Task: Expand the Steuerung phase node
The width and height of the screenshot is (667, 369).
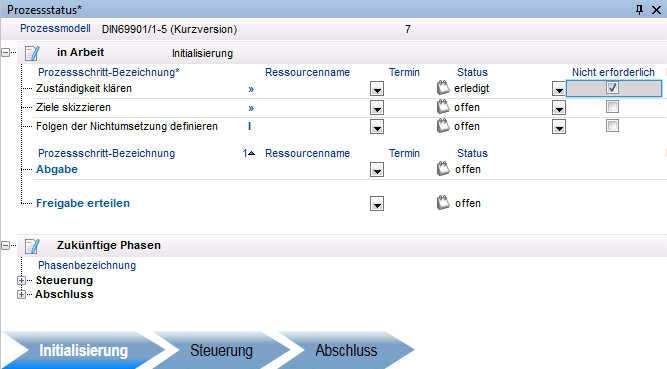Action: [21, 280]
